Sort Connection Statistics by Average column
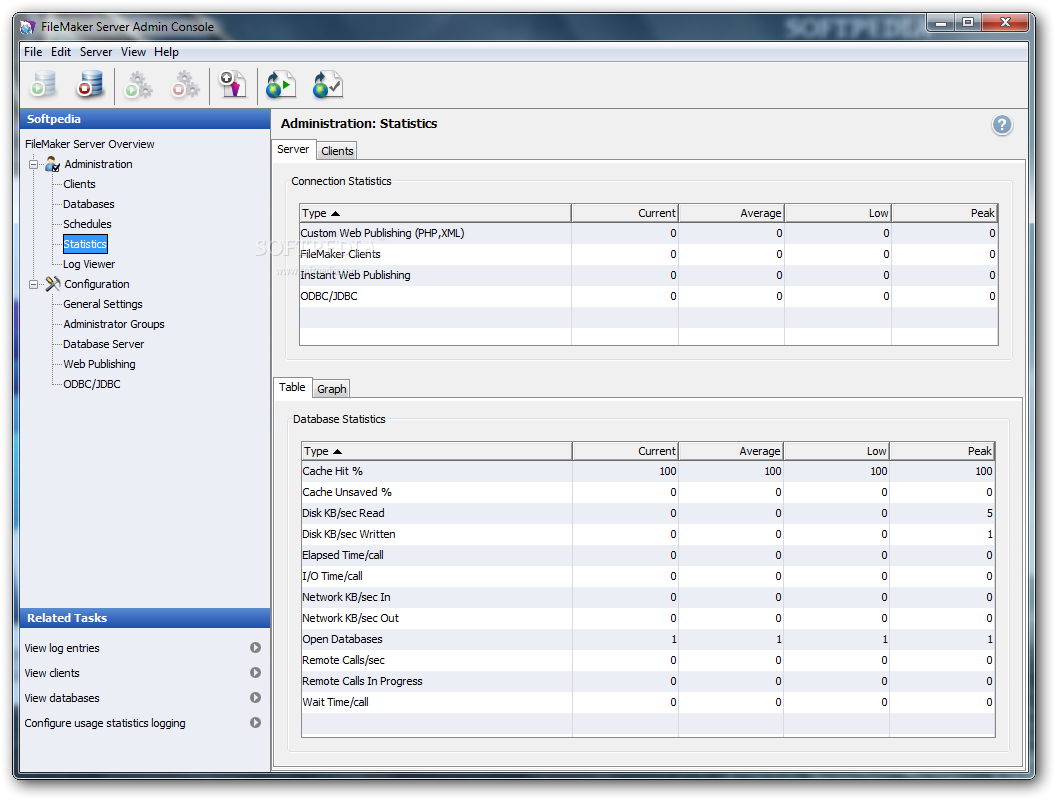The height and width of the screenshot is (800, 1056). click(x=731, y=213)
